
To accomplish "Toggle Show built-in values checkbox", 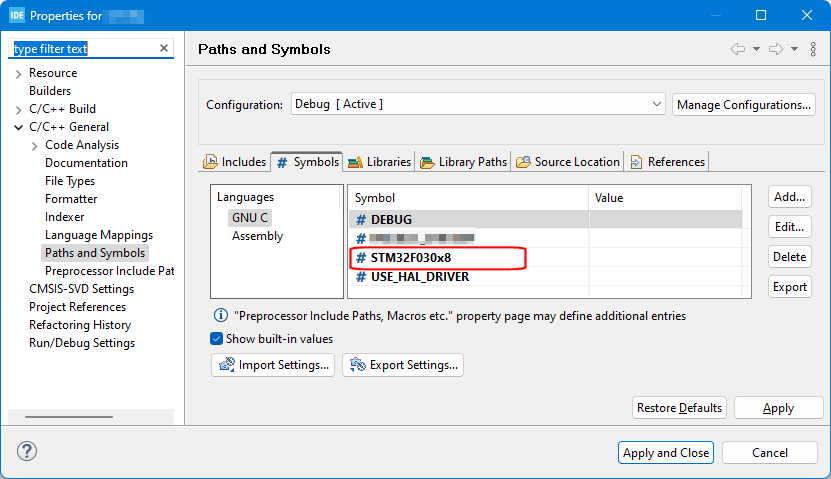I will (217, 339).
